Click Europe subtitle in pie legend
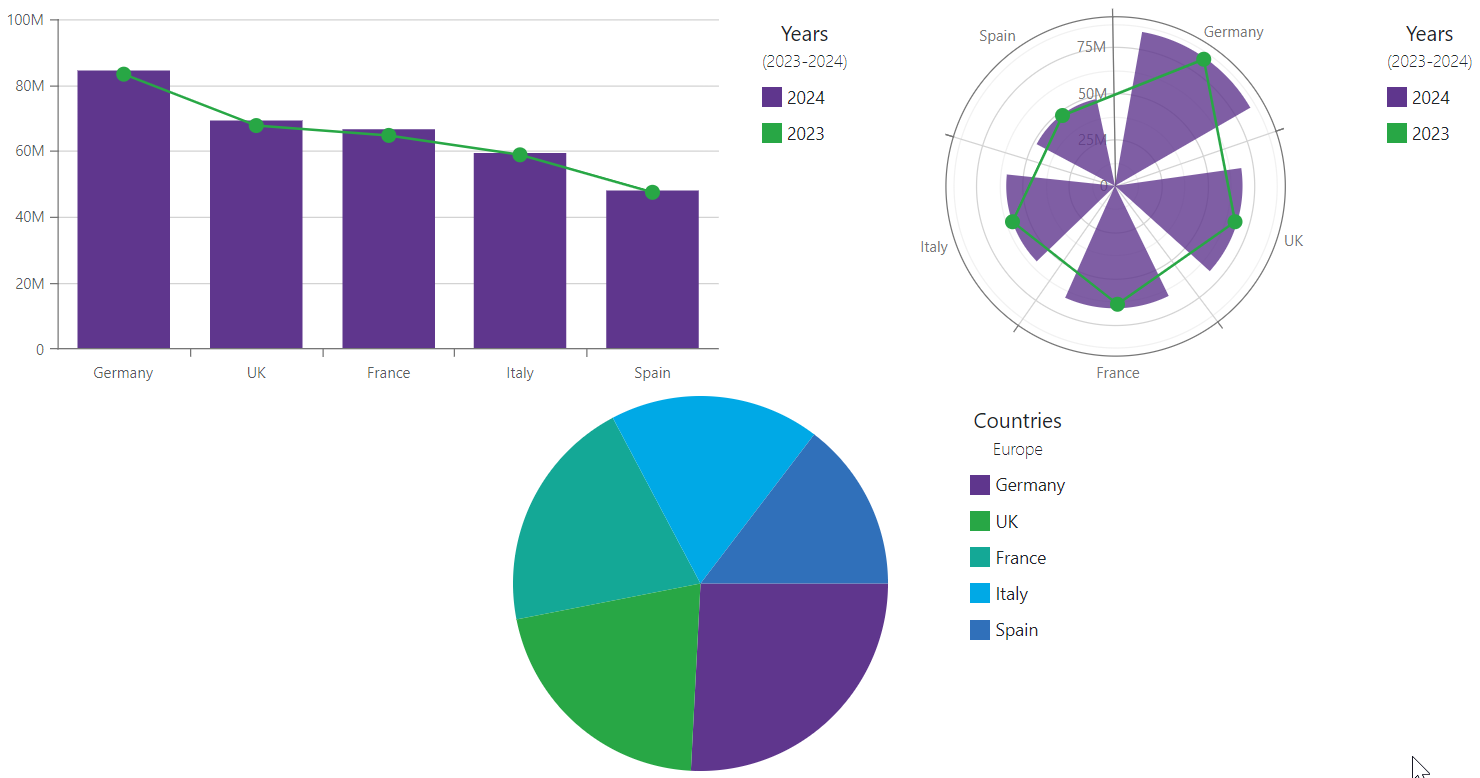 pos(1018,450)
